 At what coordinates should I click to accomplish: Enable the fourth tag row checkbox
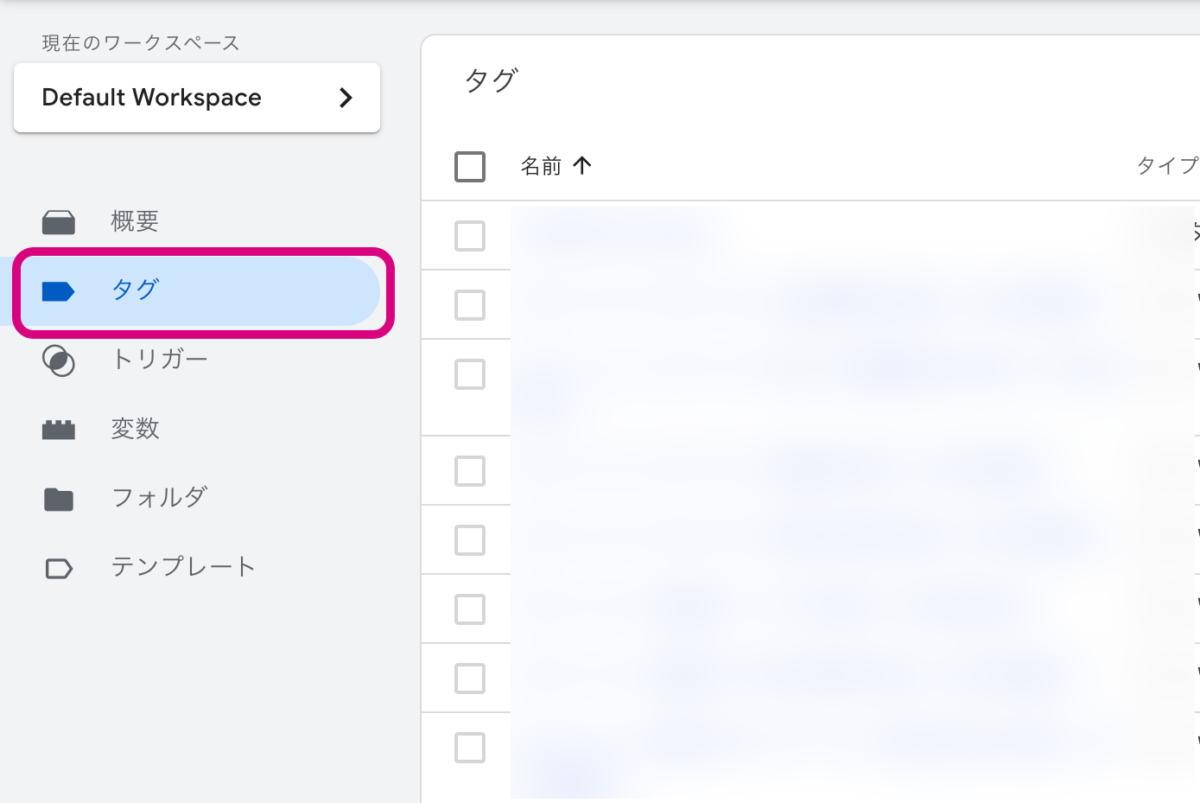[x=470, y=470]
